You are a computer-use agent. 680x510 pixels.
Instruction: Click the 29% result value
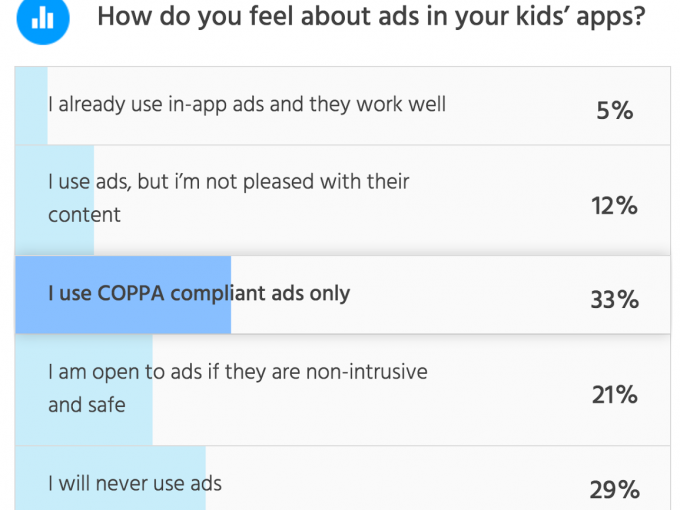tap(615, 490)
